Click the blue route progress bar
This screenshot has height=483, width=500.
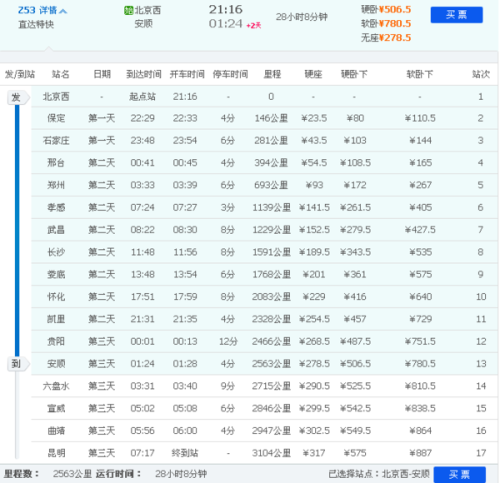tap(17, 231)
